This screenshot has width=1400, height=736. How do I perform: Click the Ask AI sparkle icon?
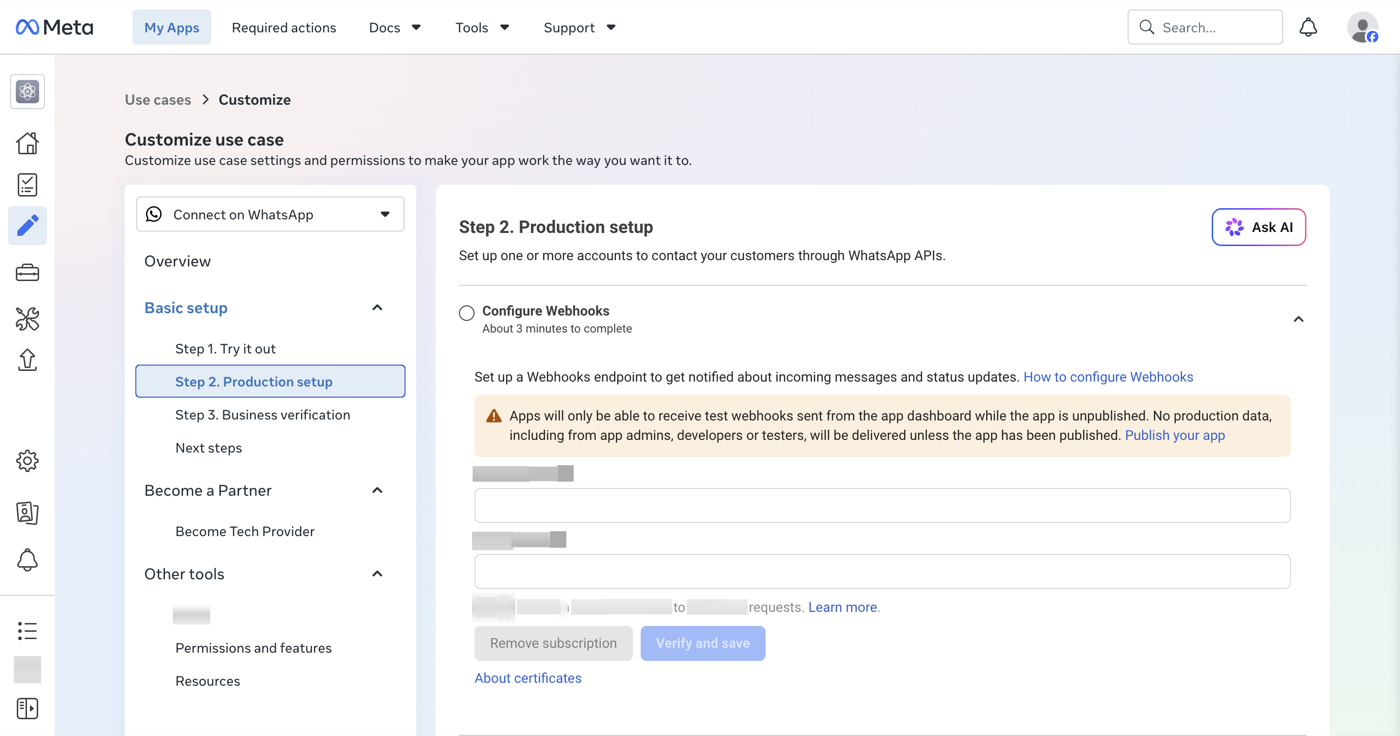(1234, 227)
